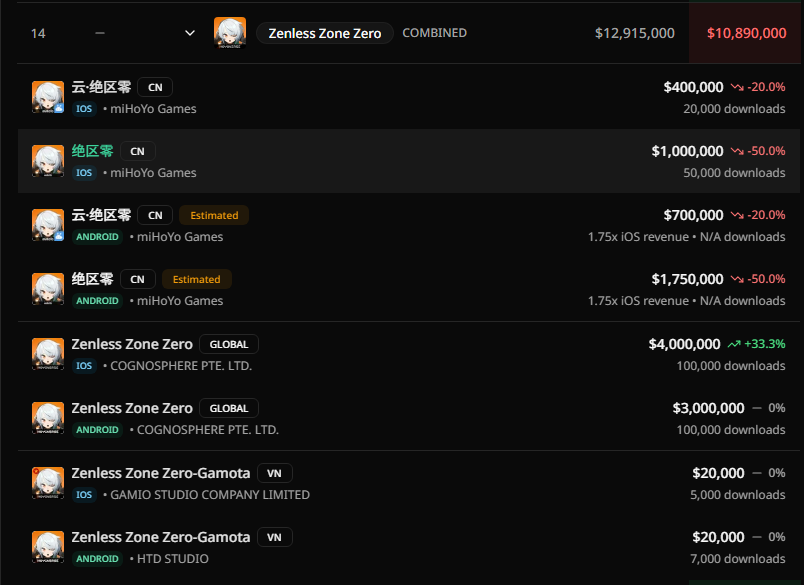Image resolution: width=804 pixels, height=585 pixels.
Task: Click GAMIO STUDIO COMPANY LIMITED publisher name
Action: (210, 495)
